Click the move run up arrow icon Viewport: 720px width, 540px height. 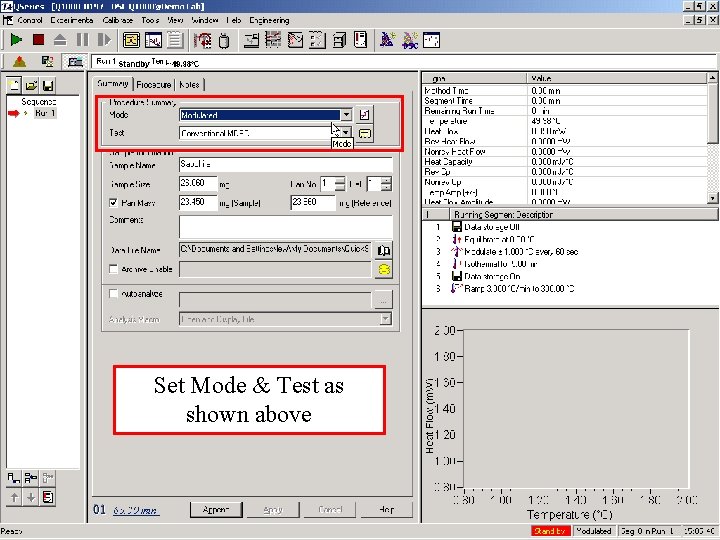(x=14, y=497)
